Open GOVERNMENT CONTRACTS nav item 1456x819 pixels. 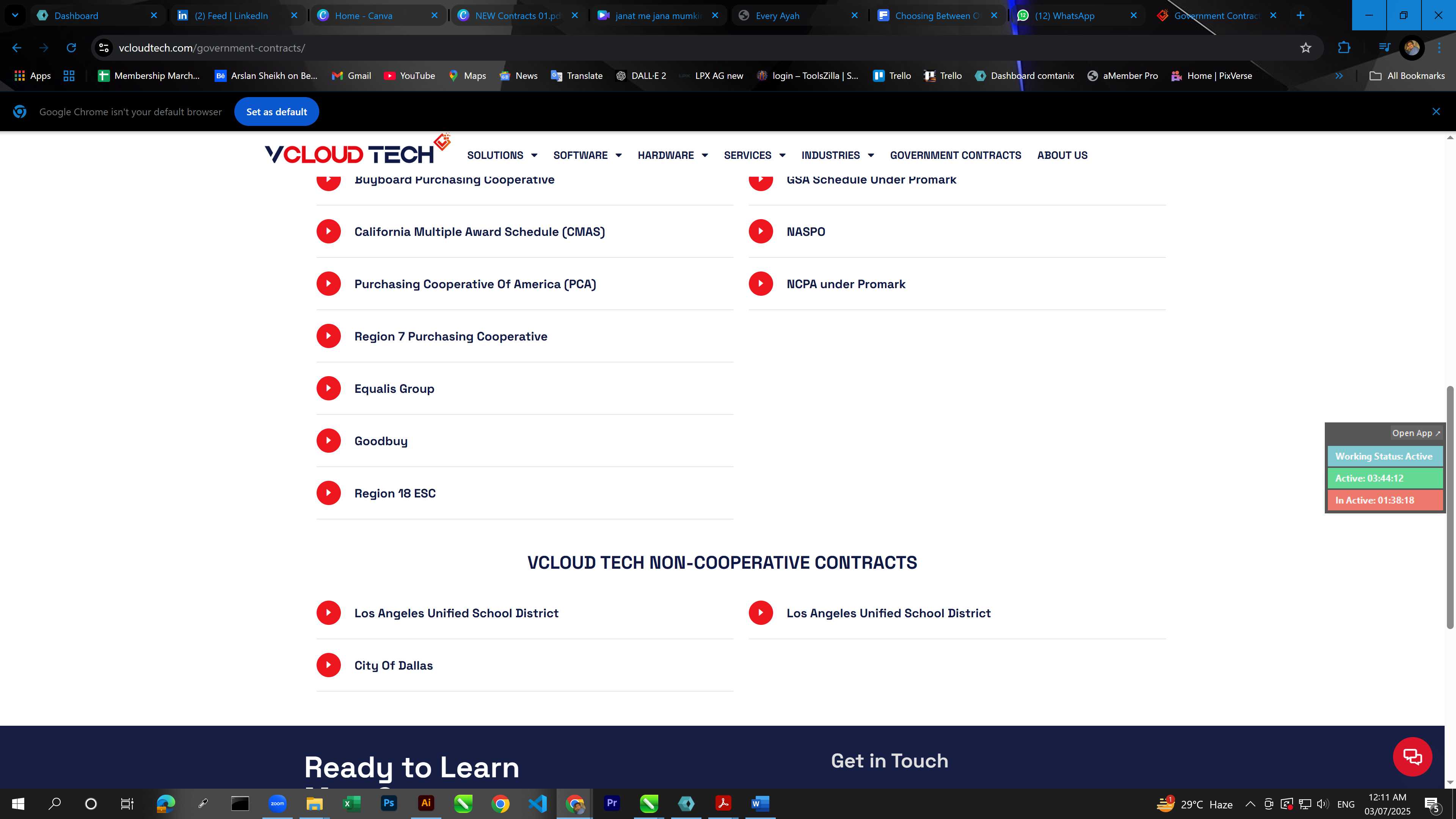point(955,155)
